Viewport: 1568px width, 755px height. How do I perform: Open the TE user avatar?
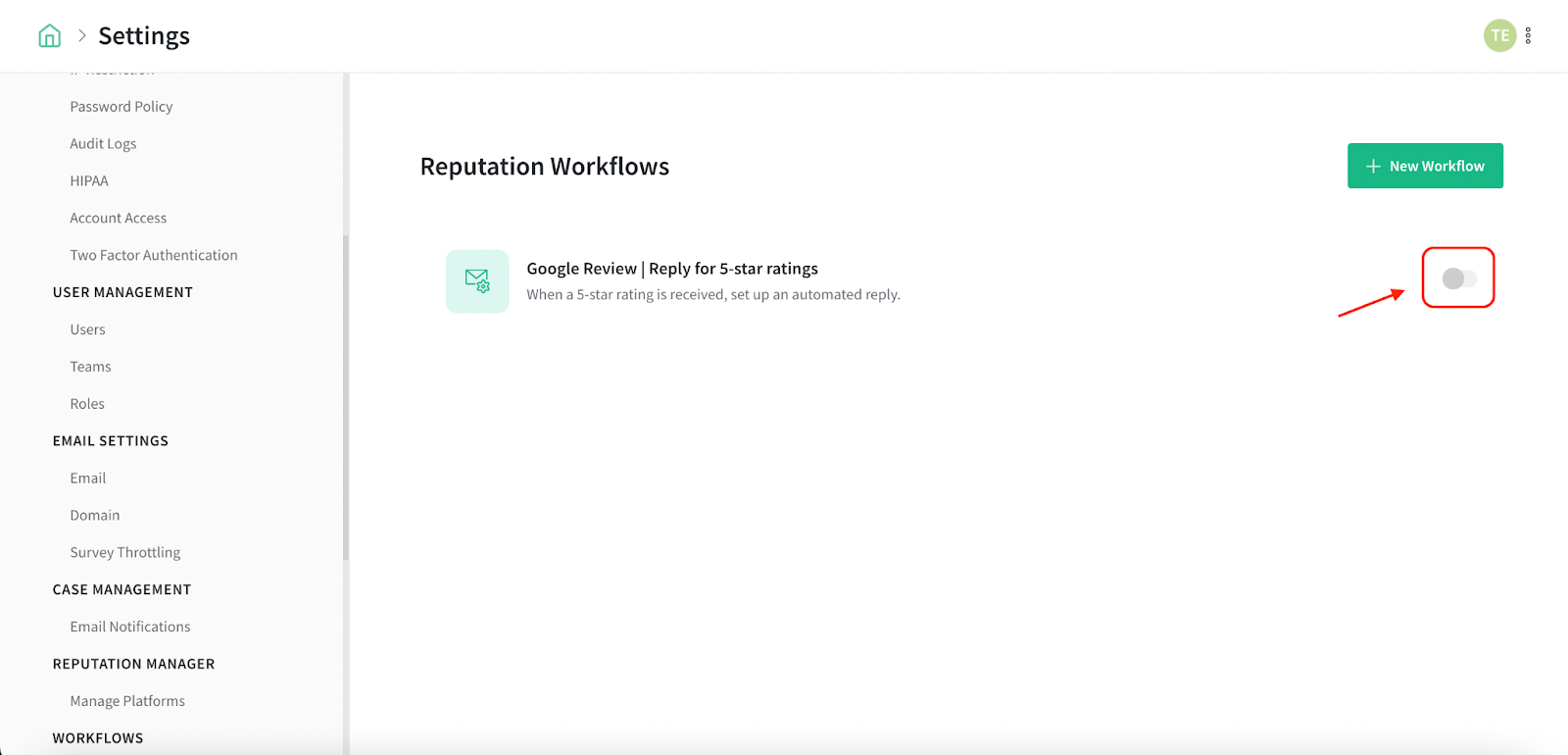click(1499, 36)
